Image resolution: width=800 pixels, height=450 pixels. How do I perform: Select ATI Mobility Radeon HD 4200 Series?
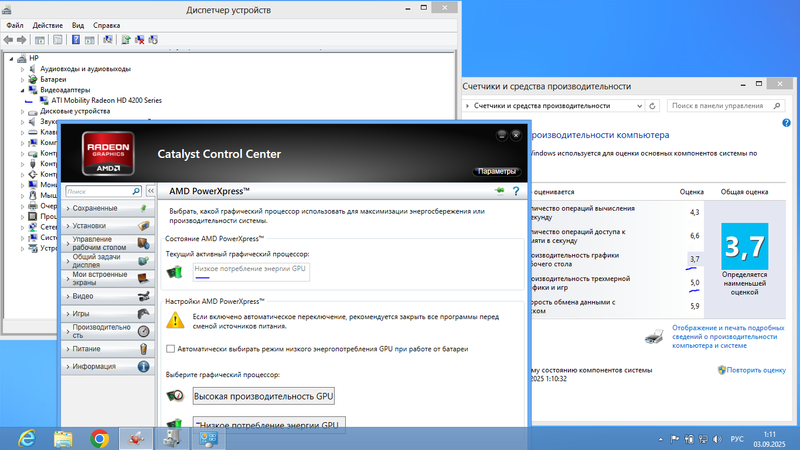pyautogui.click(x=106, y=101)
